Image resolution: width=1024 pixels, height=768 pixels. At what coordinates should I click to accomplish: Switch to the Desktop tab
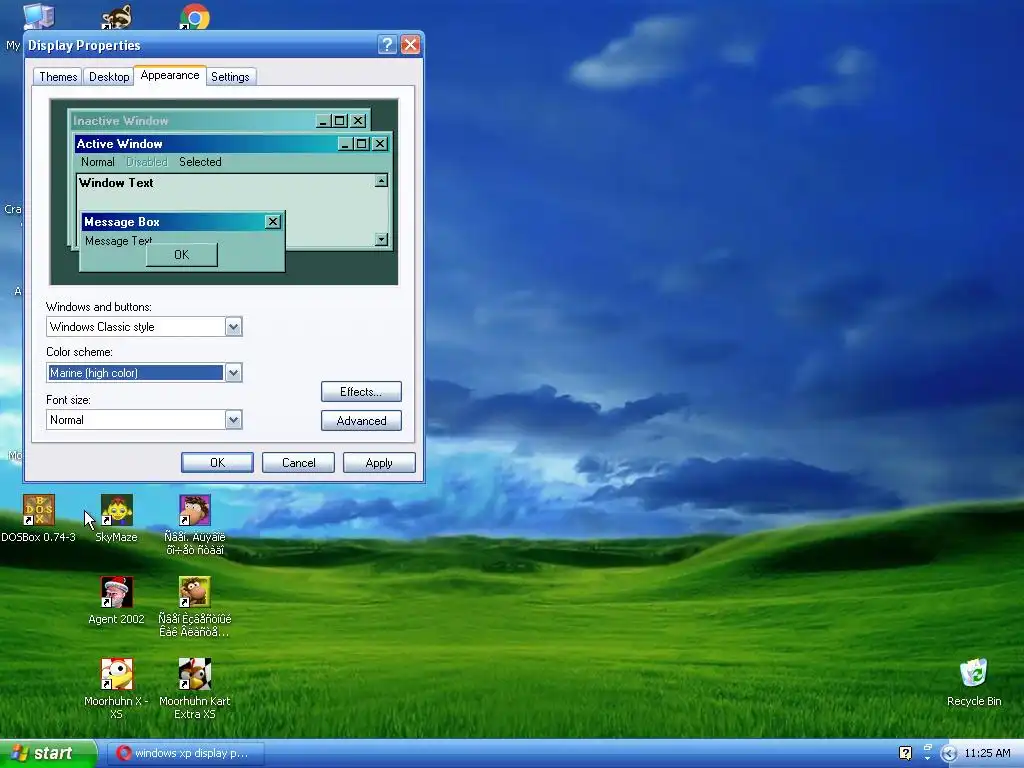[109, 77]
